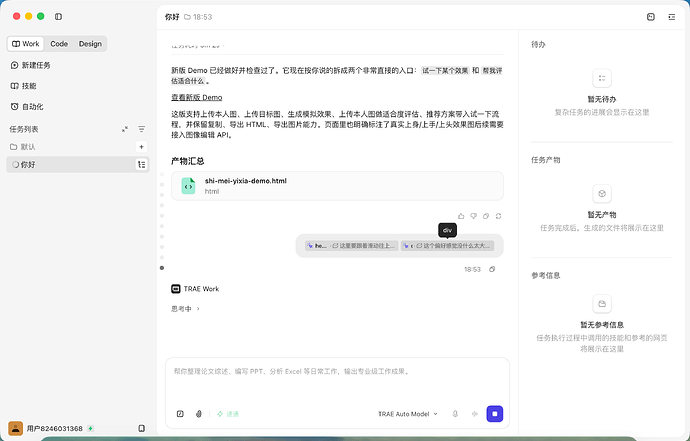
Task: Click the 暂无产物 placeholder icon
Action: [602, 194]
